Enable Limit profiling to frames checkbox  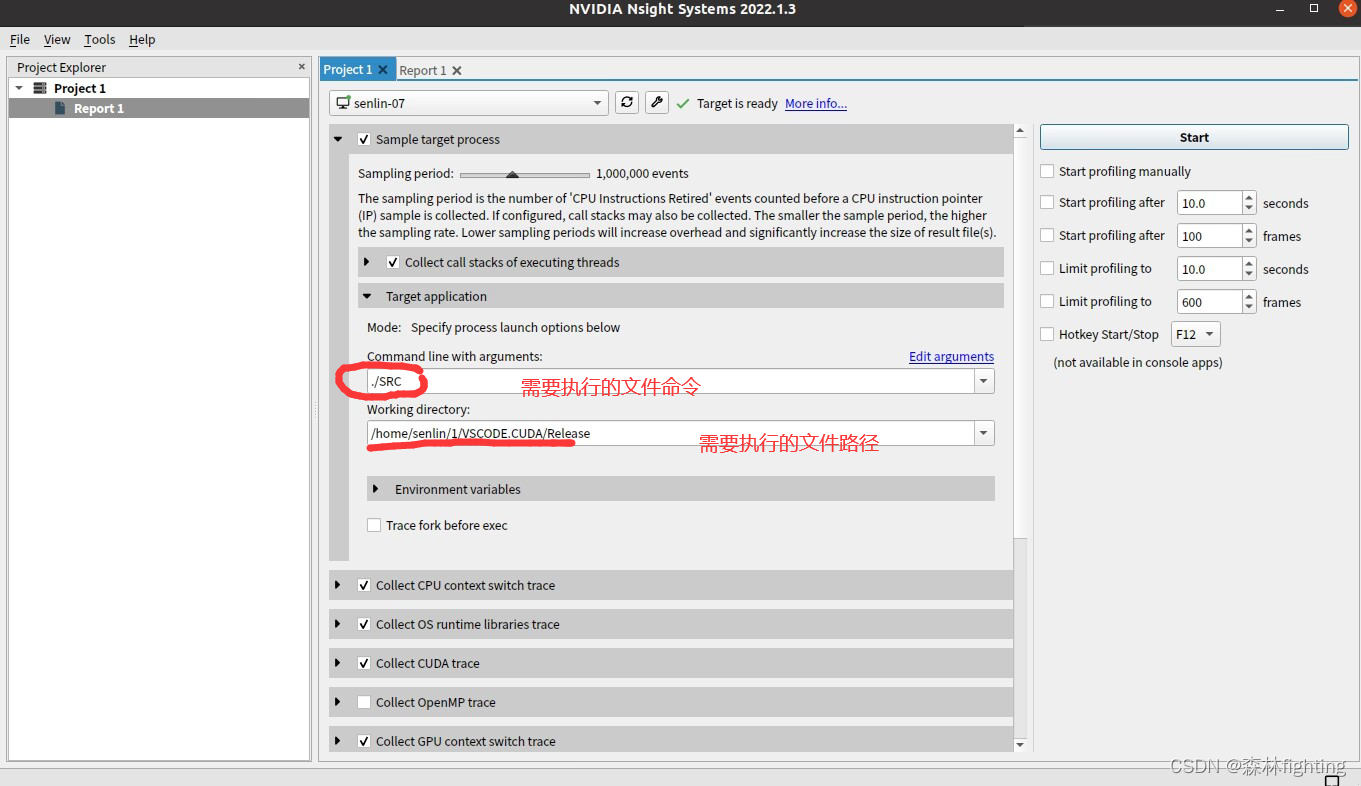tap(1047, 301)
